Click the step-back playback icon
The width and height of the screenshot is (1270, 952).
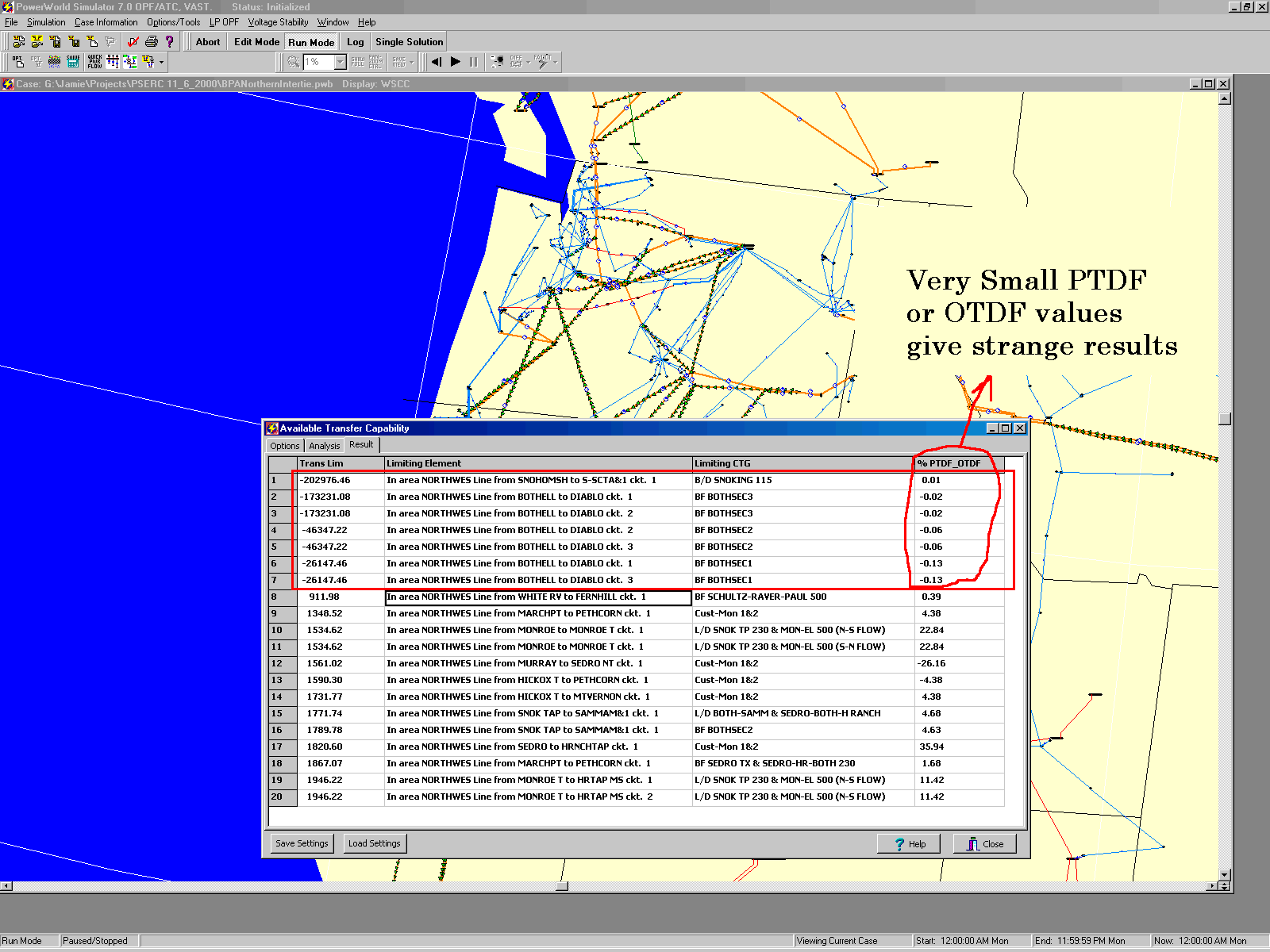click(x=437, y=62)
